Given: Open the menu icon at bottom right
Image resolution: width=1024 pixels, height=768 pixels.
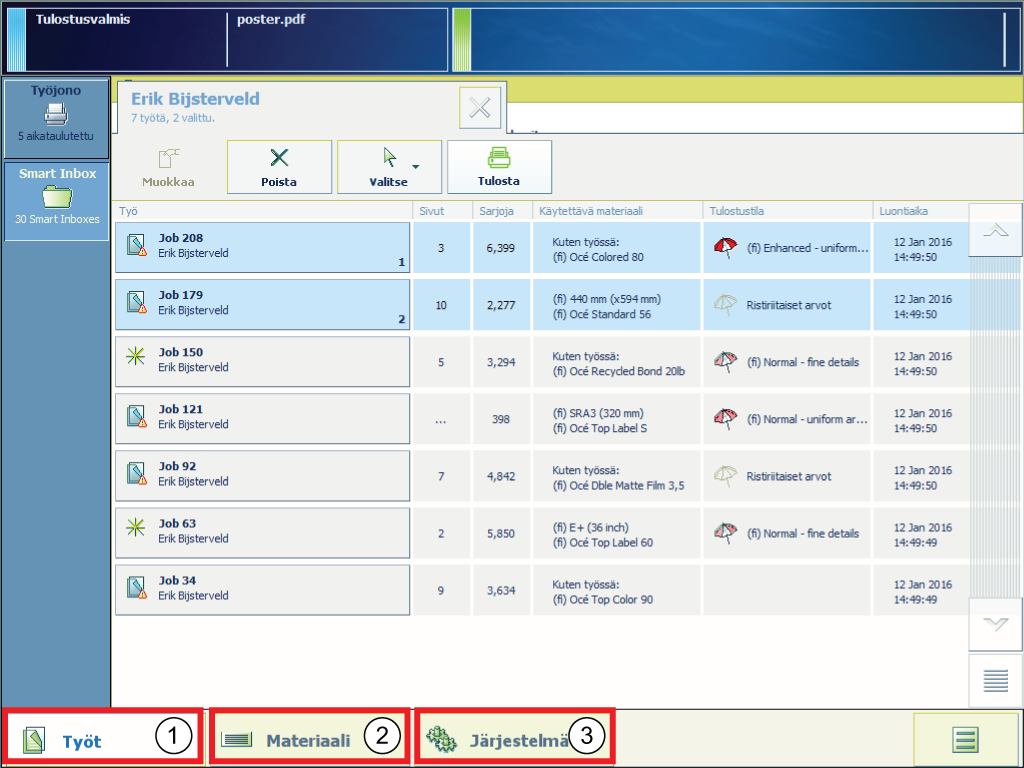Looking at the screenshot, I should tap(965, 740).
